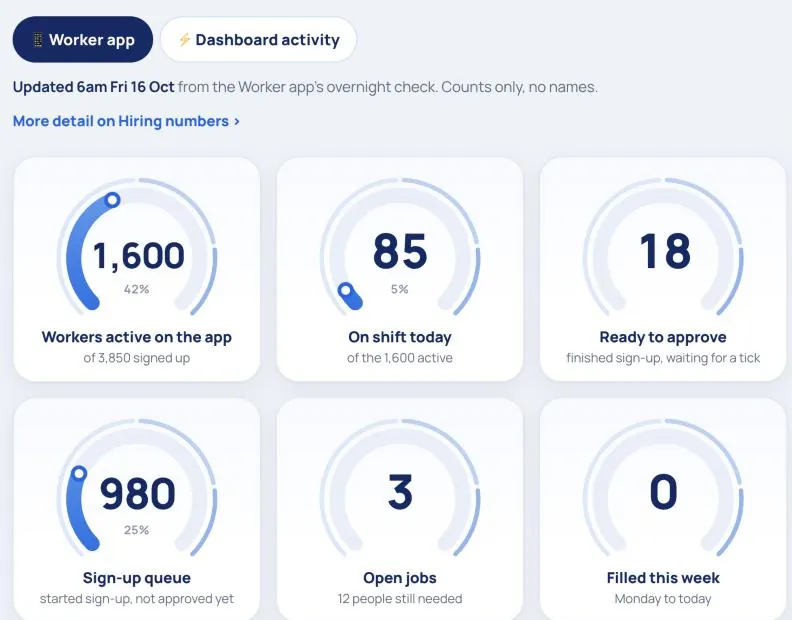Click the 25% label under 980
This screenshot has width=792, height=620.
click(x=136, y=530)
